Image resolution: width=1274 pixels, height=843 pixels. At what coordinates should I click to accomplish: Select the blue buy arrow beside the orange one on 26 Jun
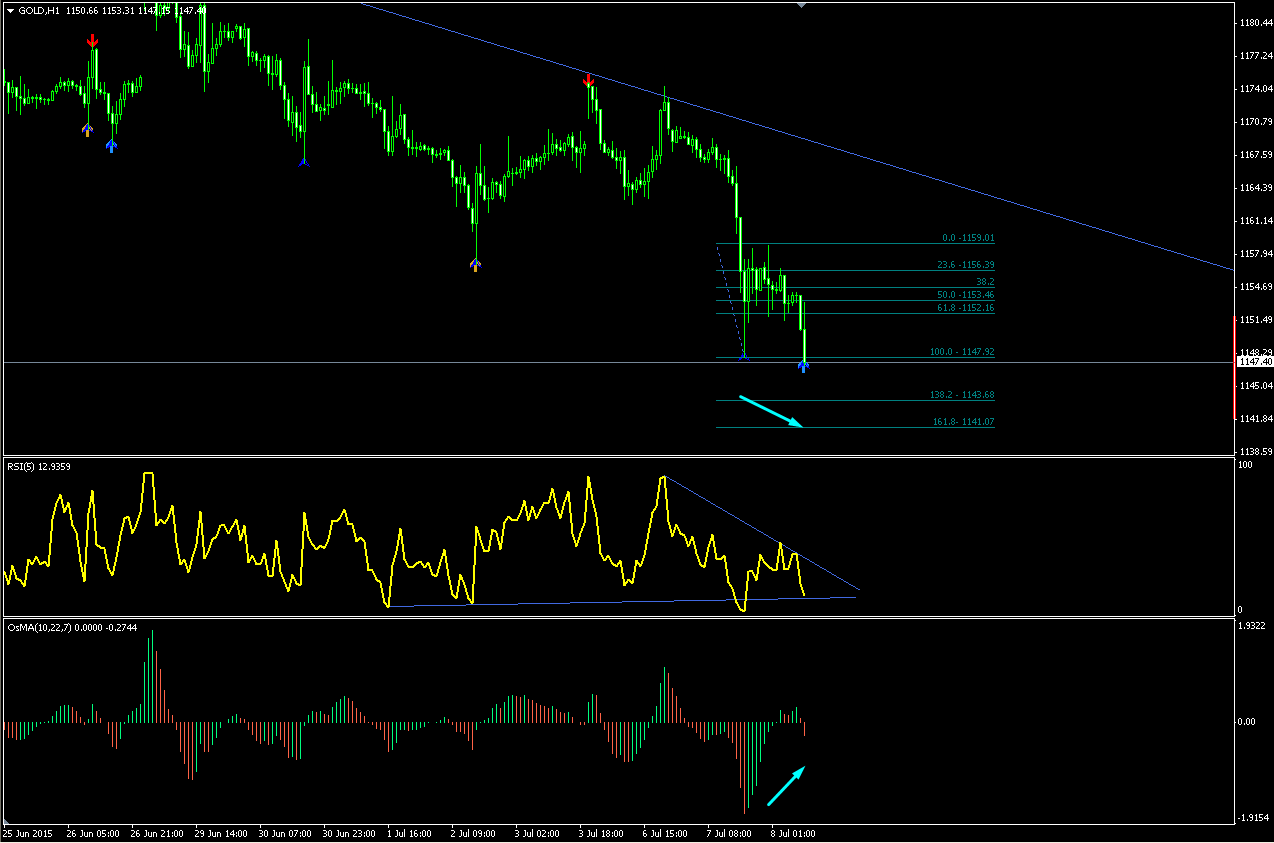click(111, 146)
